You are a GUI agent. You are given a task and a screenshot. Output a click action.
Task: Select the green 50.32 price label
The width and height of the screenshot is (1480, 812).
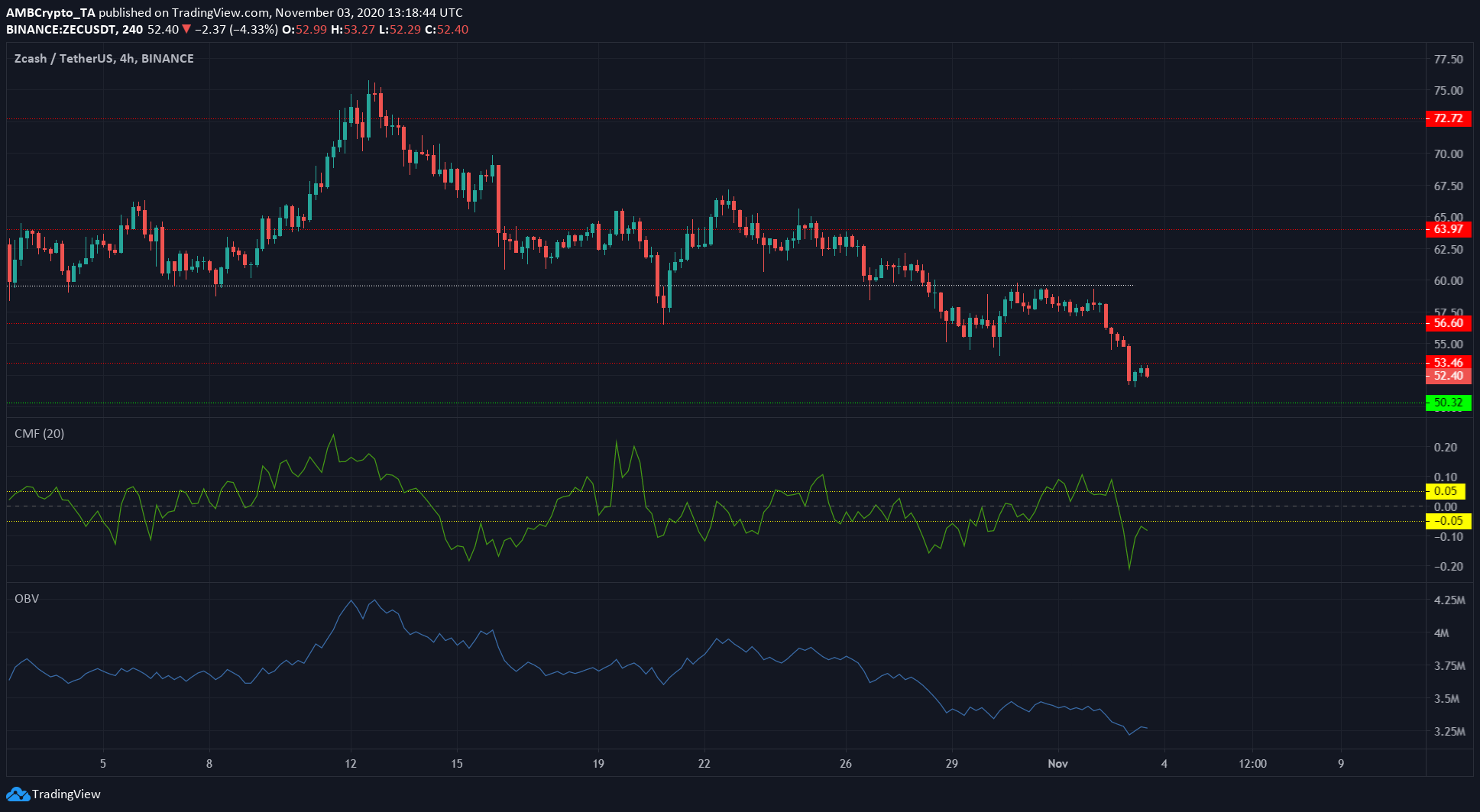(x=1448, y=403)
